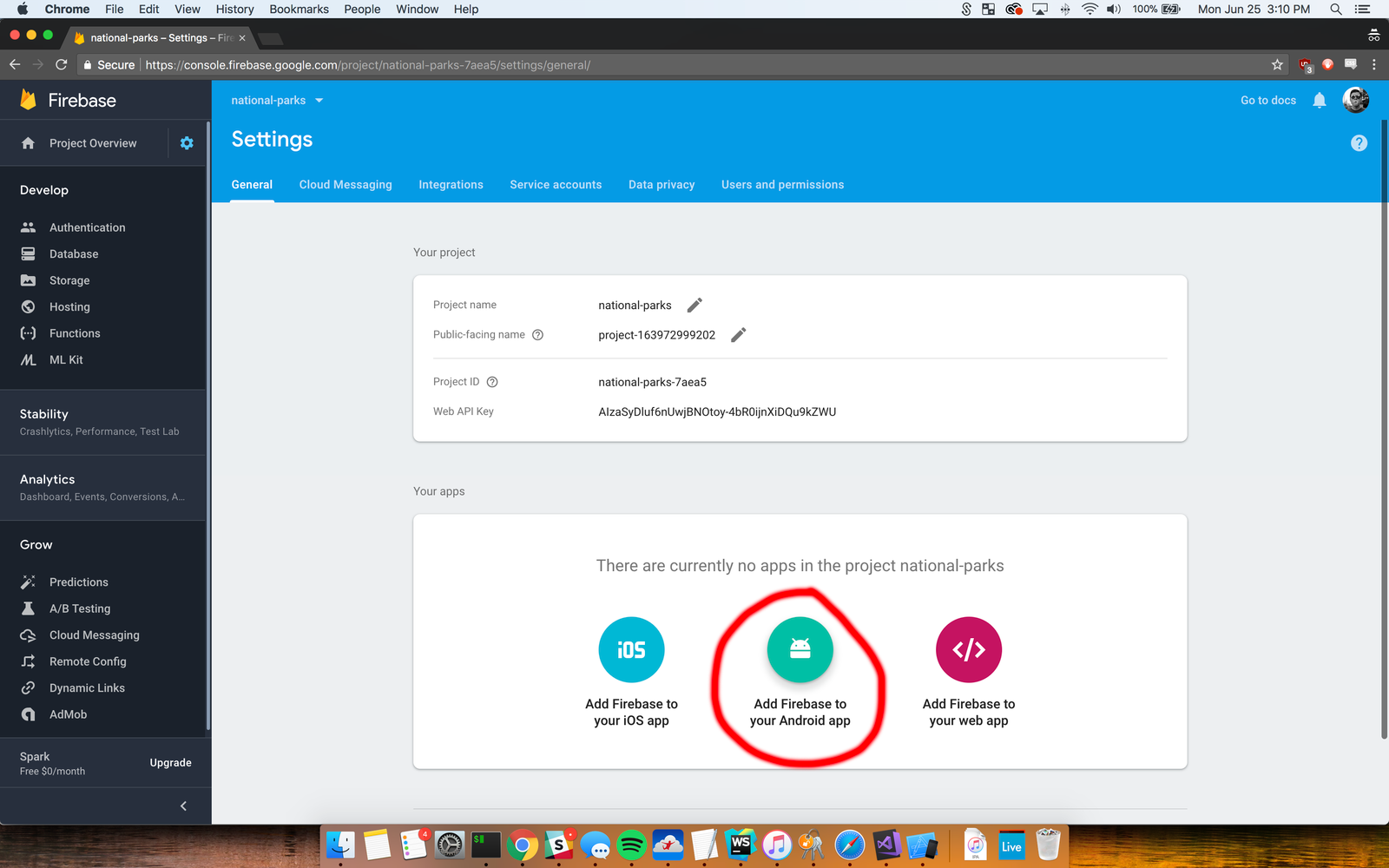The image size is (1389, 868).
Task: Collapse the Develop section header
Action: tap(44, 190)
